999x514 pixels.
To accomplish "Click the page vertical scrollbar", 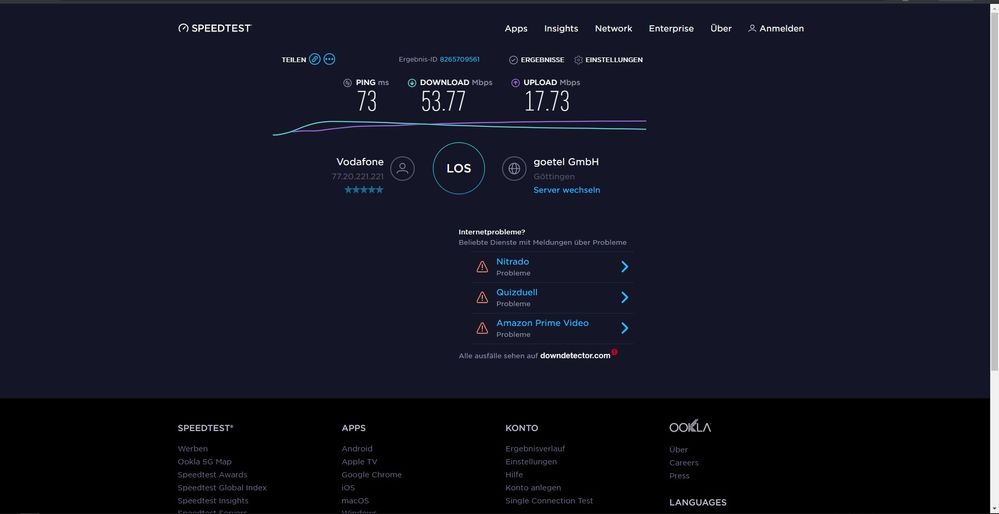I will coord(994,191).
